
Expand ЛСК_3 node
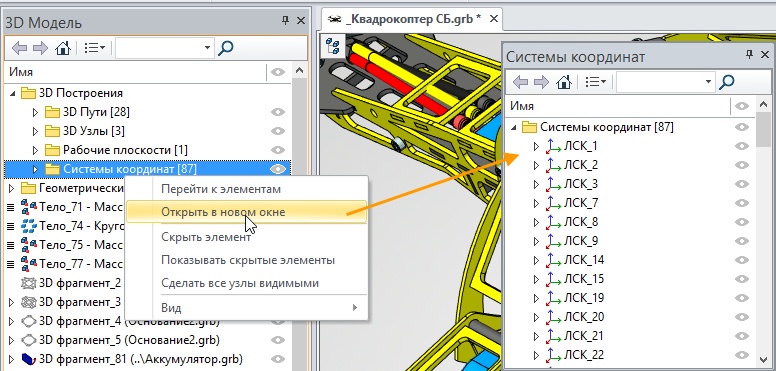click(536, 184)
